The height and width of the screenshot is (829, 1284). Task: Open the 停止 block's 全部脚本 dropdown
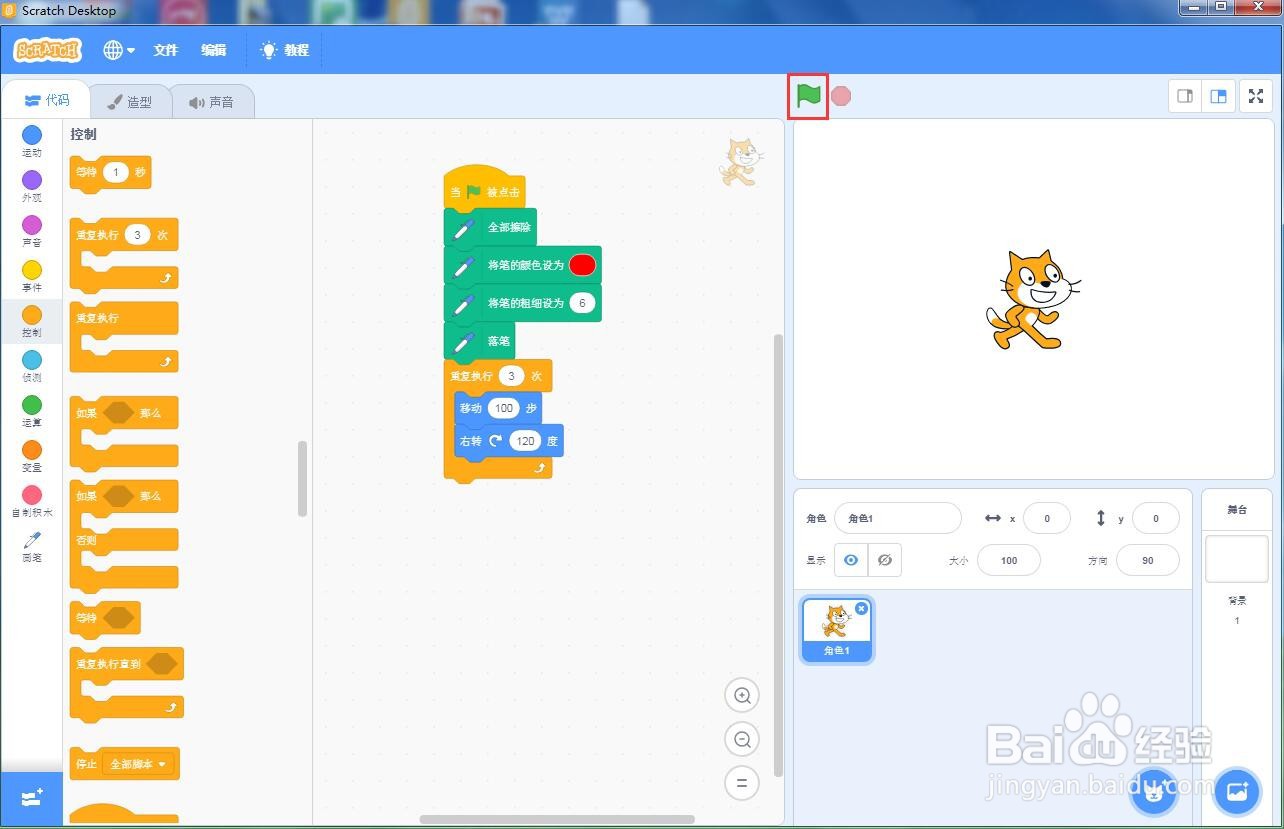pos(139,763)
